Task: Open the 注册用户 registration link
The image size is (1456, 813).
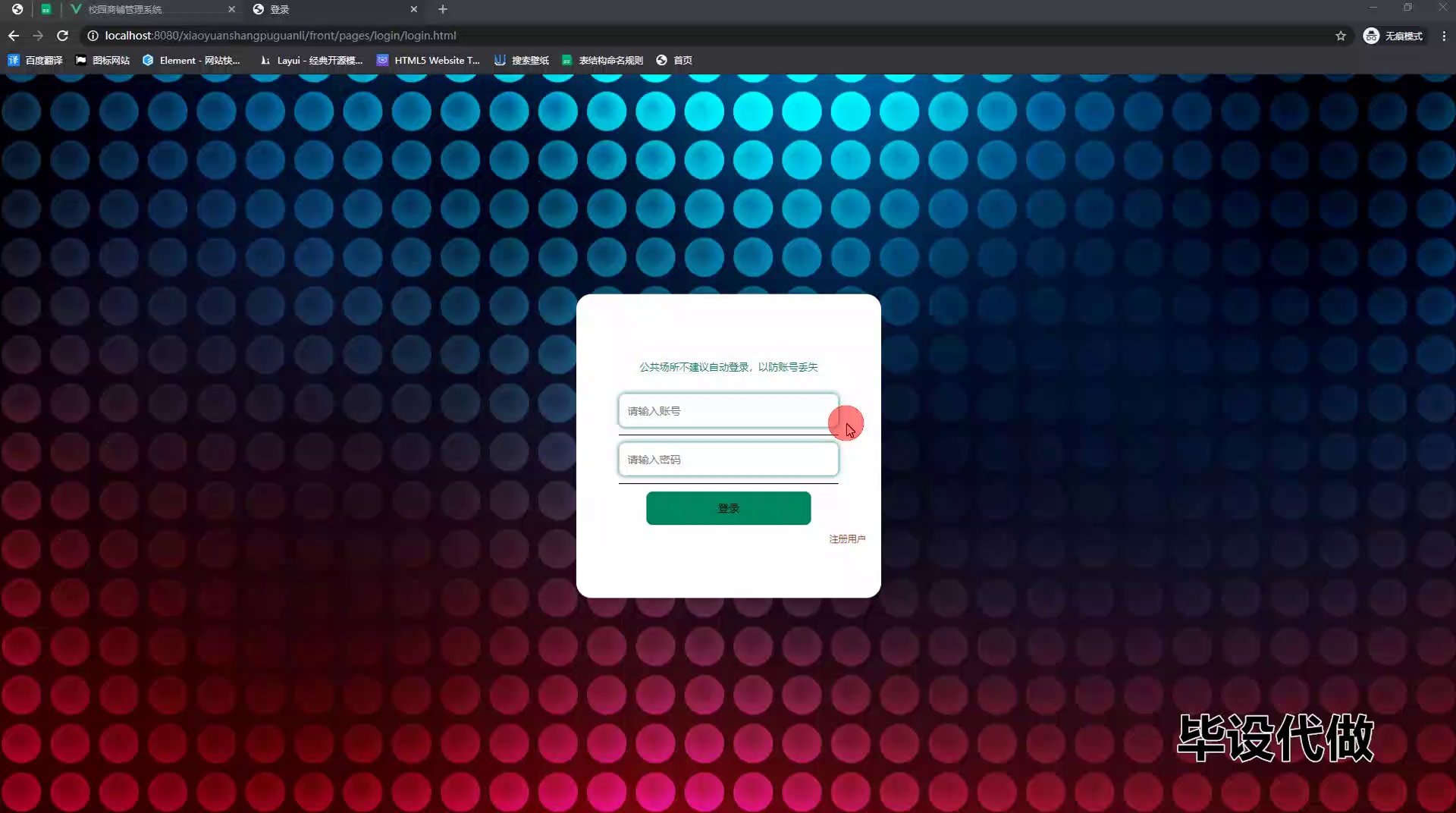Action: (847, 539)
